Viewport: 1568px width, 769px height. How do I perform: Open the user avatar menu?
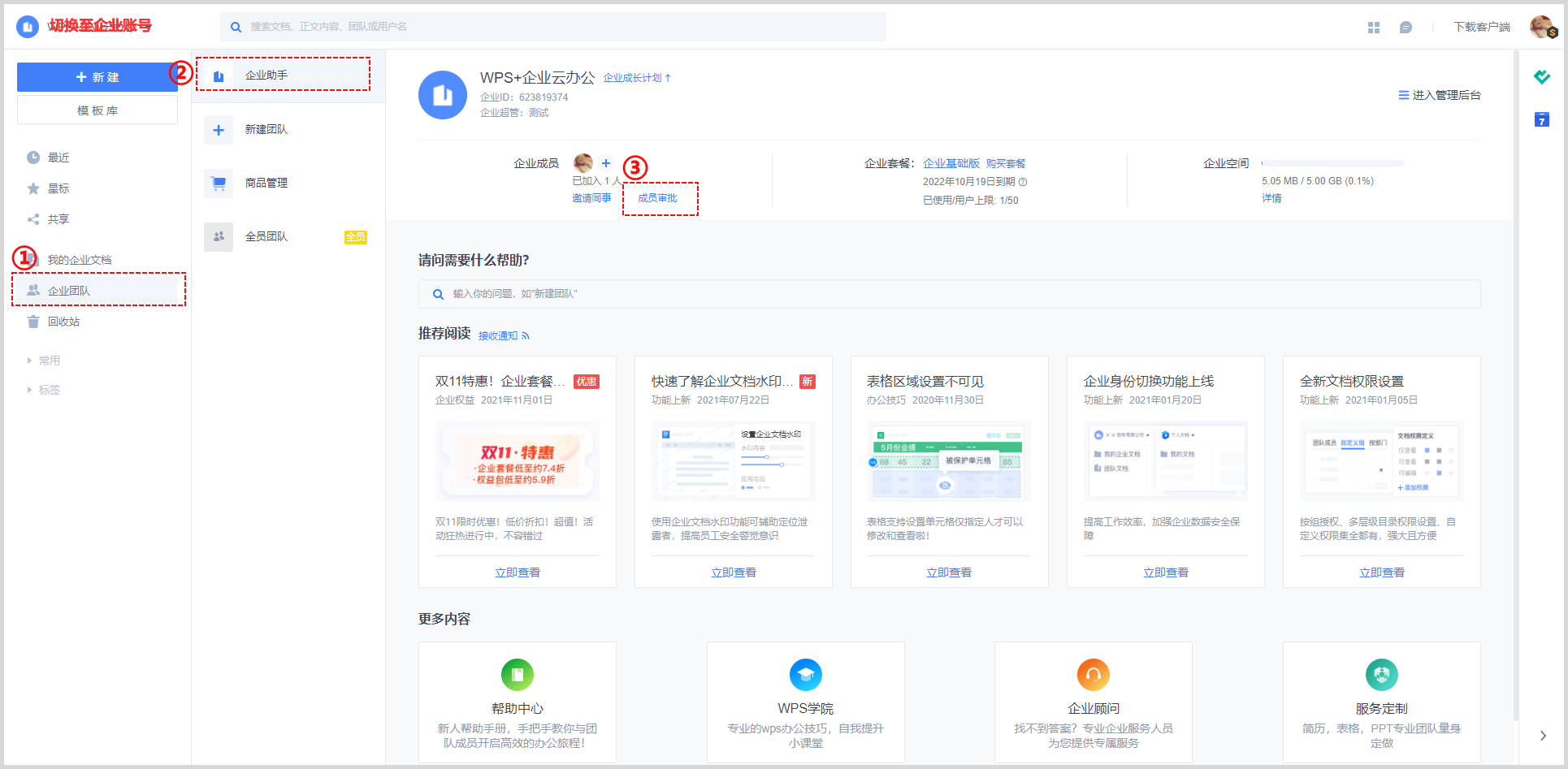click(1541, 27)
